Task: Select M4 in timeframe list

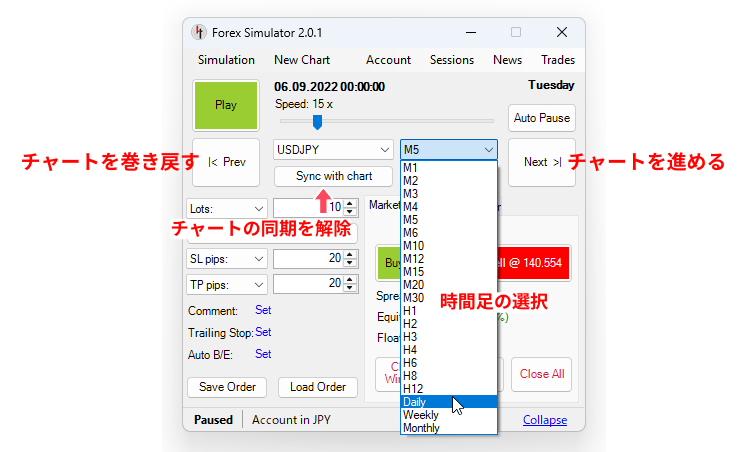Action: [449, 207]
